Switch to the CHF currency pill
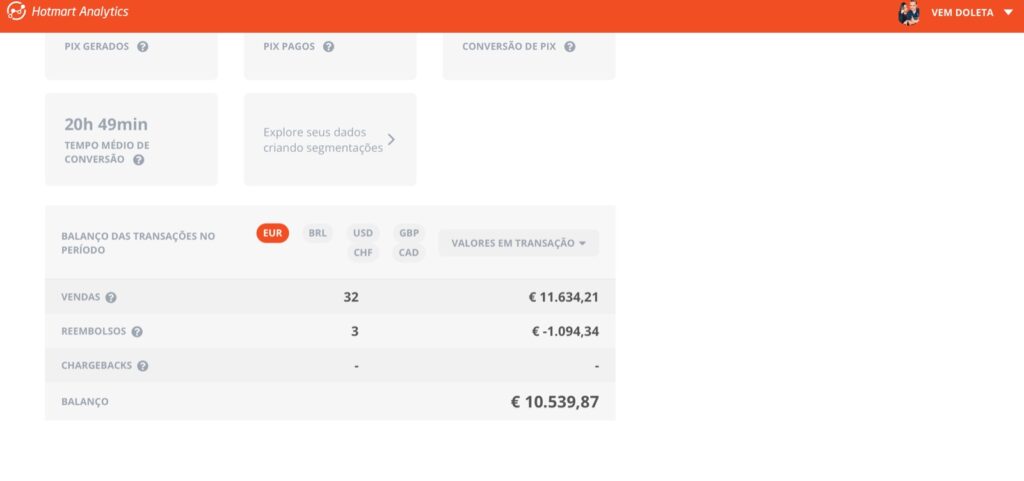 click(363, 253)
